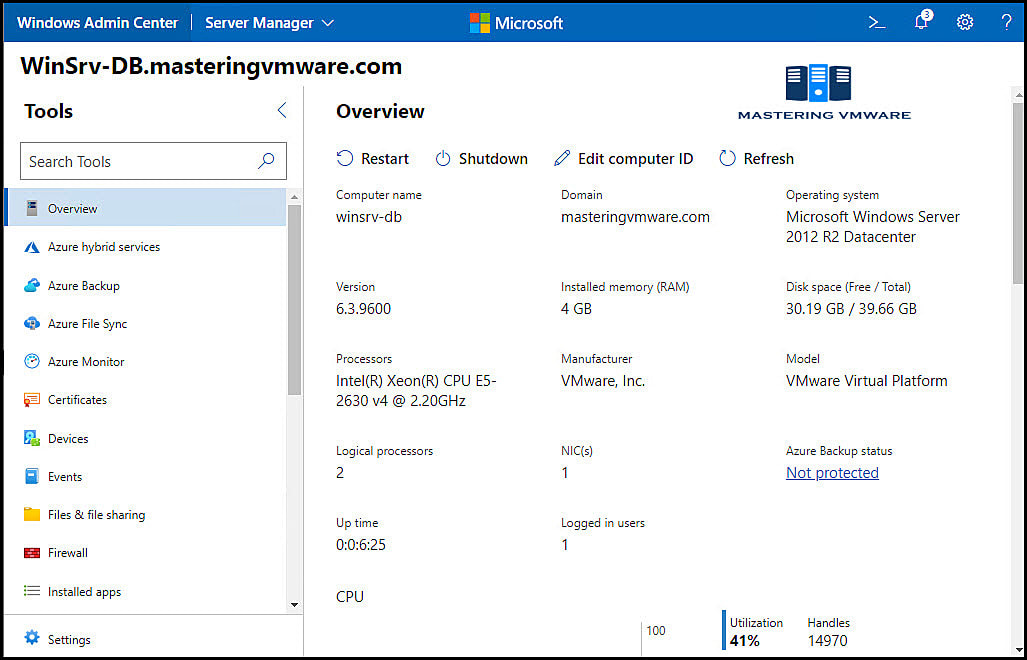Click the Overview page heading
The height and width of the screenshot is (660, 1027).
coord(380,111)
